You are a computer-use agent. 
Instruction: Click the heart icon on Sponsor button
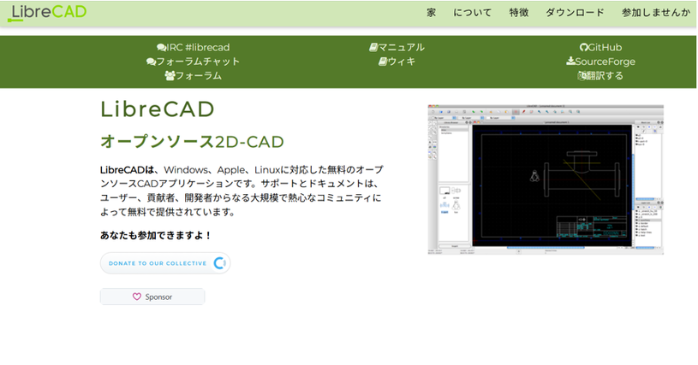coord(137,296)
